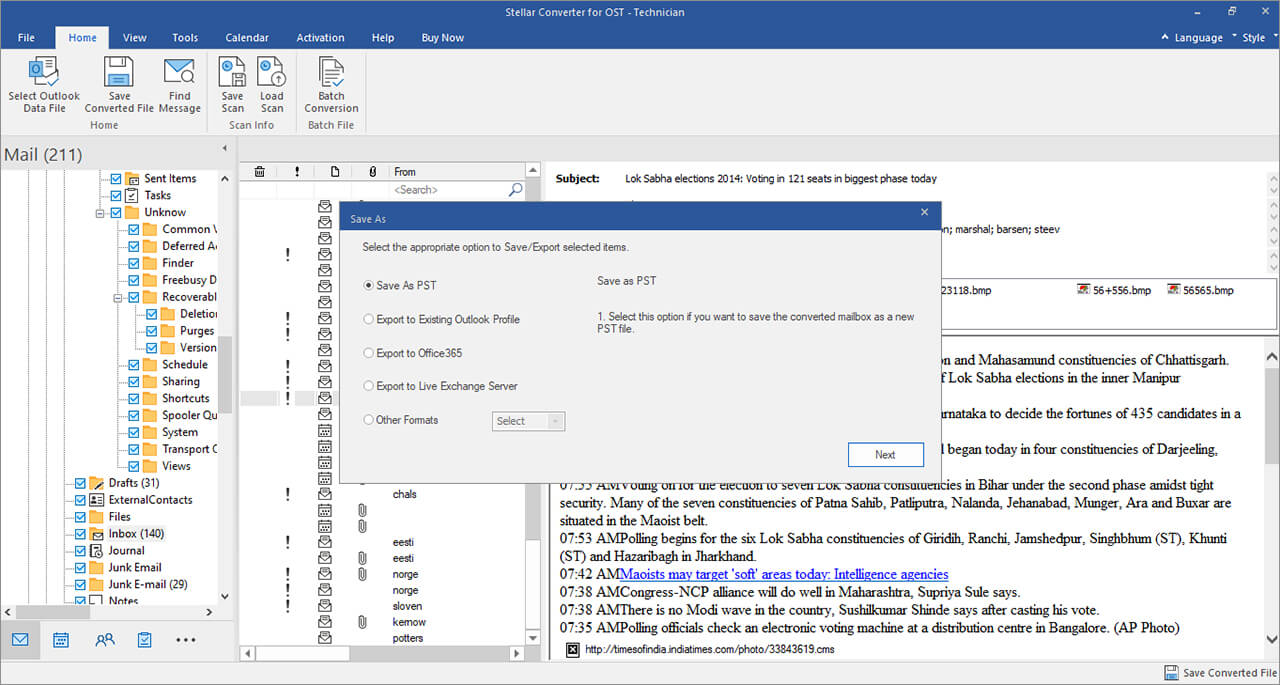The width and height of the screenshot is (1280, 685).
Task: Click Next in Save As dialog
Action: pyautogui.click(x=885, y=454)
